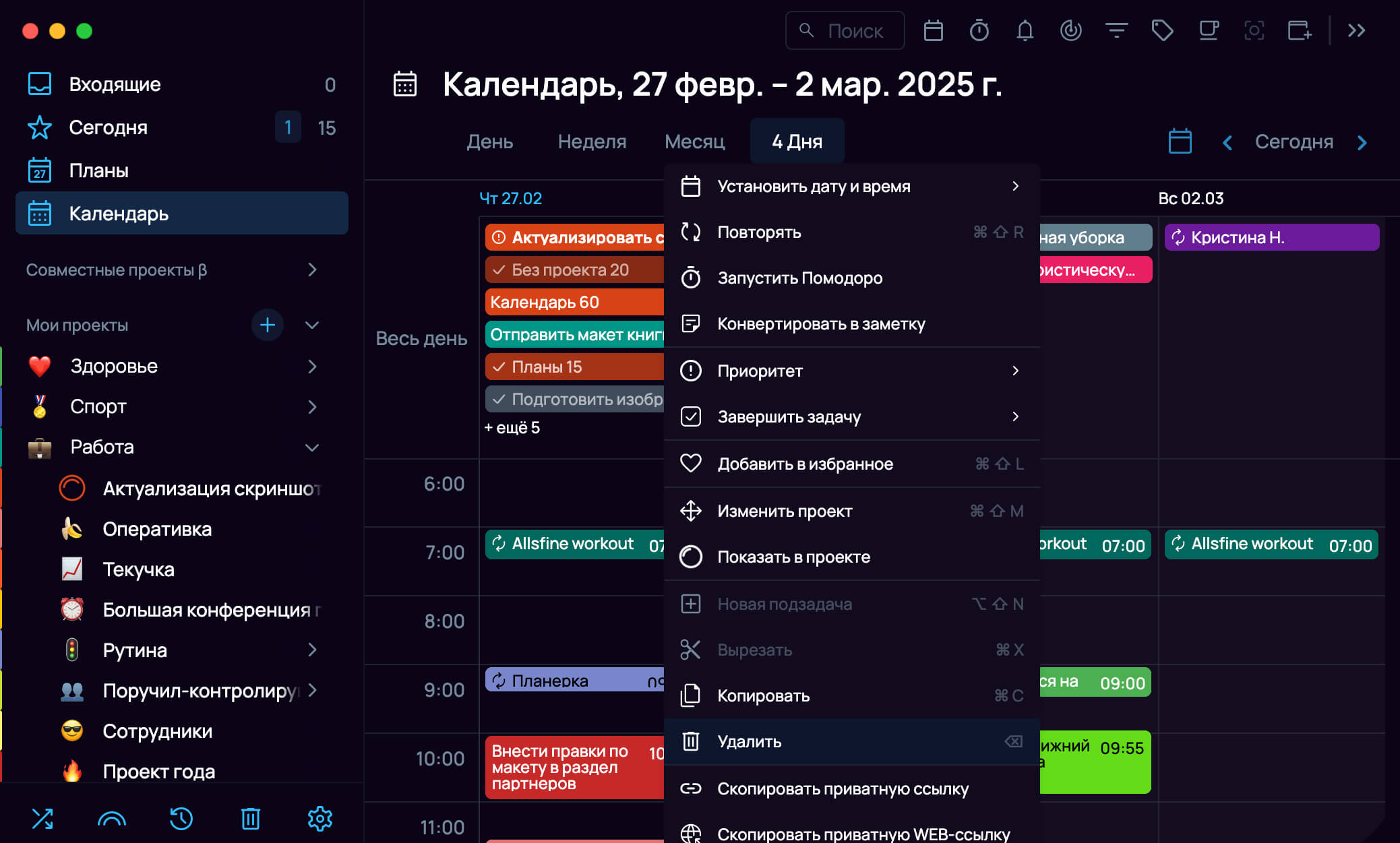Select Запустить Помодоро menu item
This screenshot has height=843, width=1400.
click(x=852, y=278)
